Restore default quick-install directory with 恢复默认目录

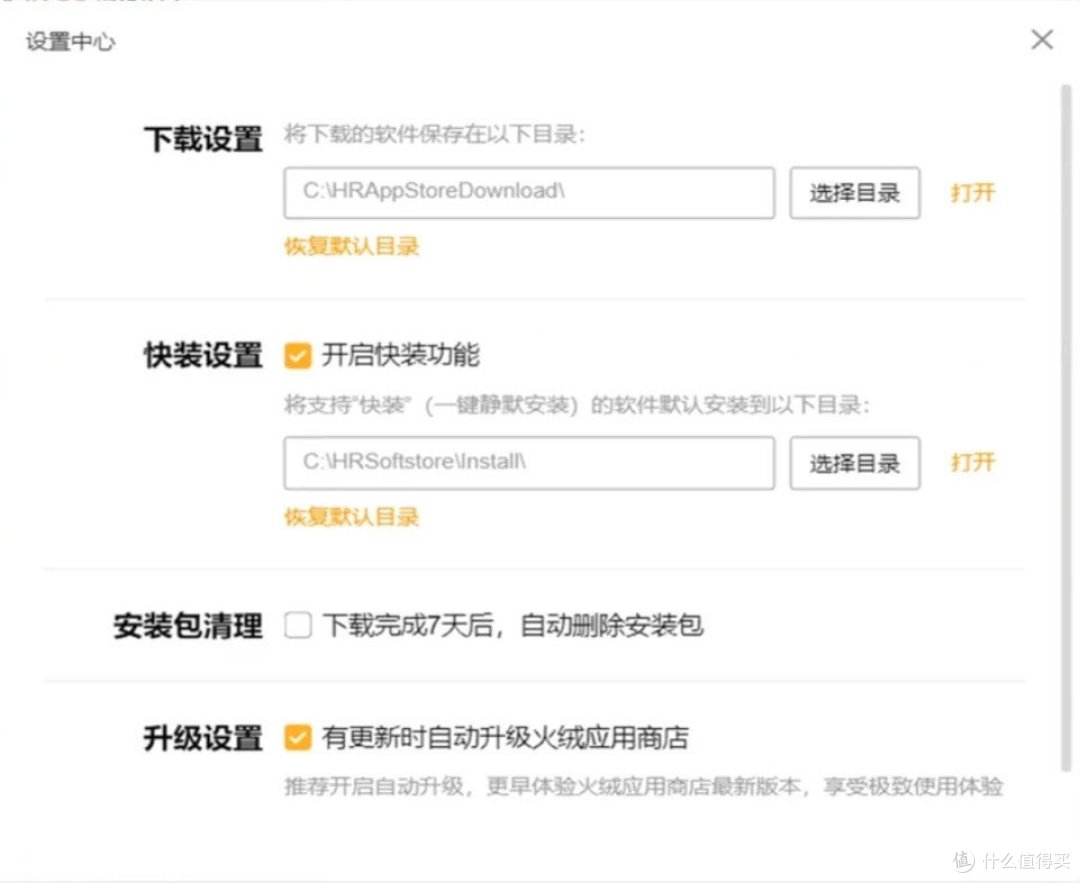coord(349,516)
